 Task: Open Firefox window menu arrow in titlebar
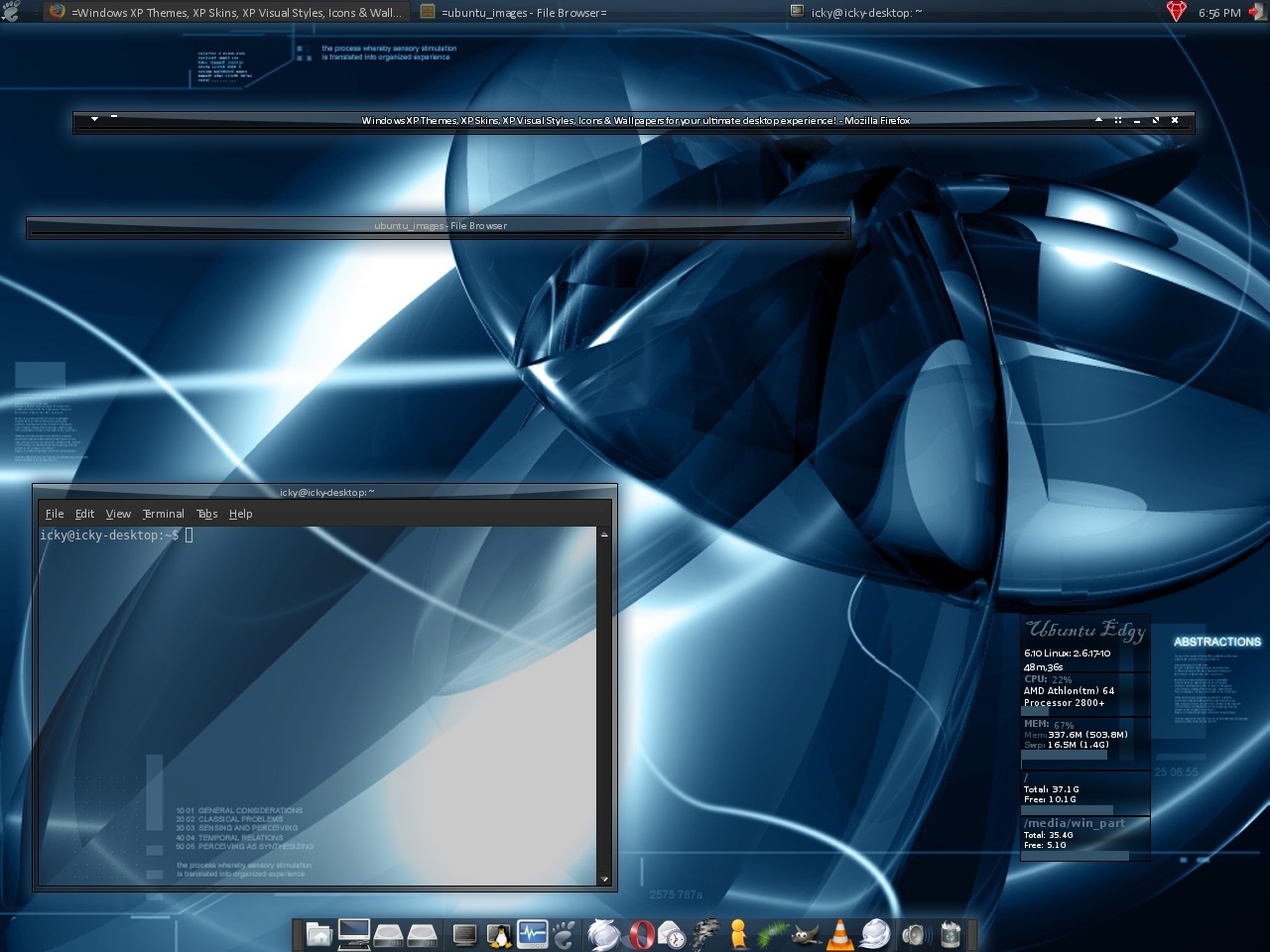pyautogui.click(x=94, y=119)
